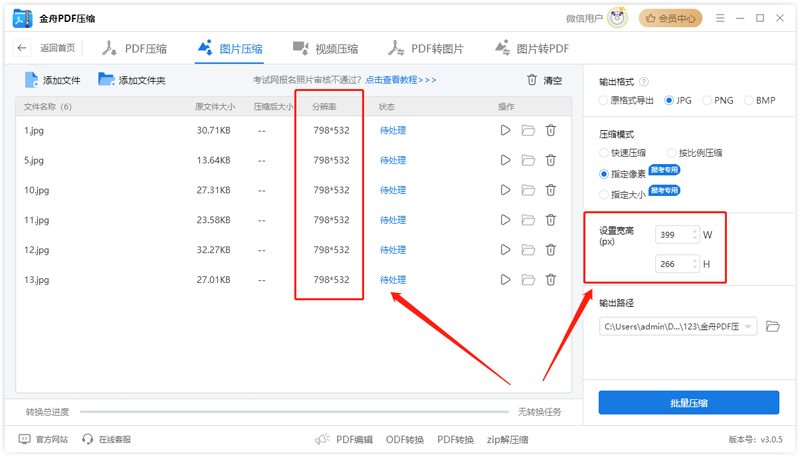The height and width of the screenshot is (457, 800).
Task: Adjust the width stepper arrows
Action: pos(694,235)
